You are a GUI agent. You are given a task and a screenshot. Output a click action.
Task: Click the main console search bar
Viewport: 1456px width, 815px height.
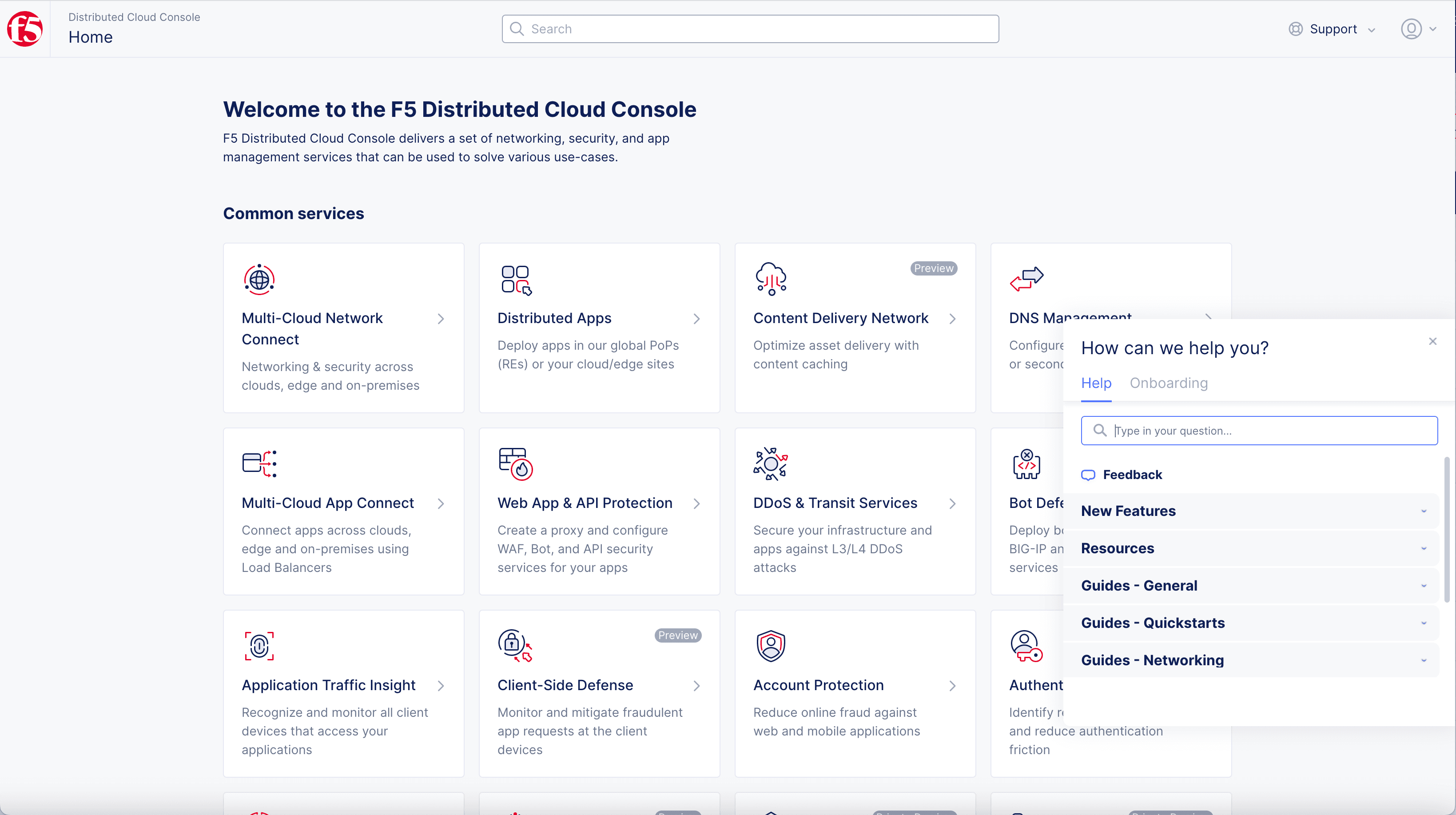[x=750, y=28]
